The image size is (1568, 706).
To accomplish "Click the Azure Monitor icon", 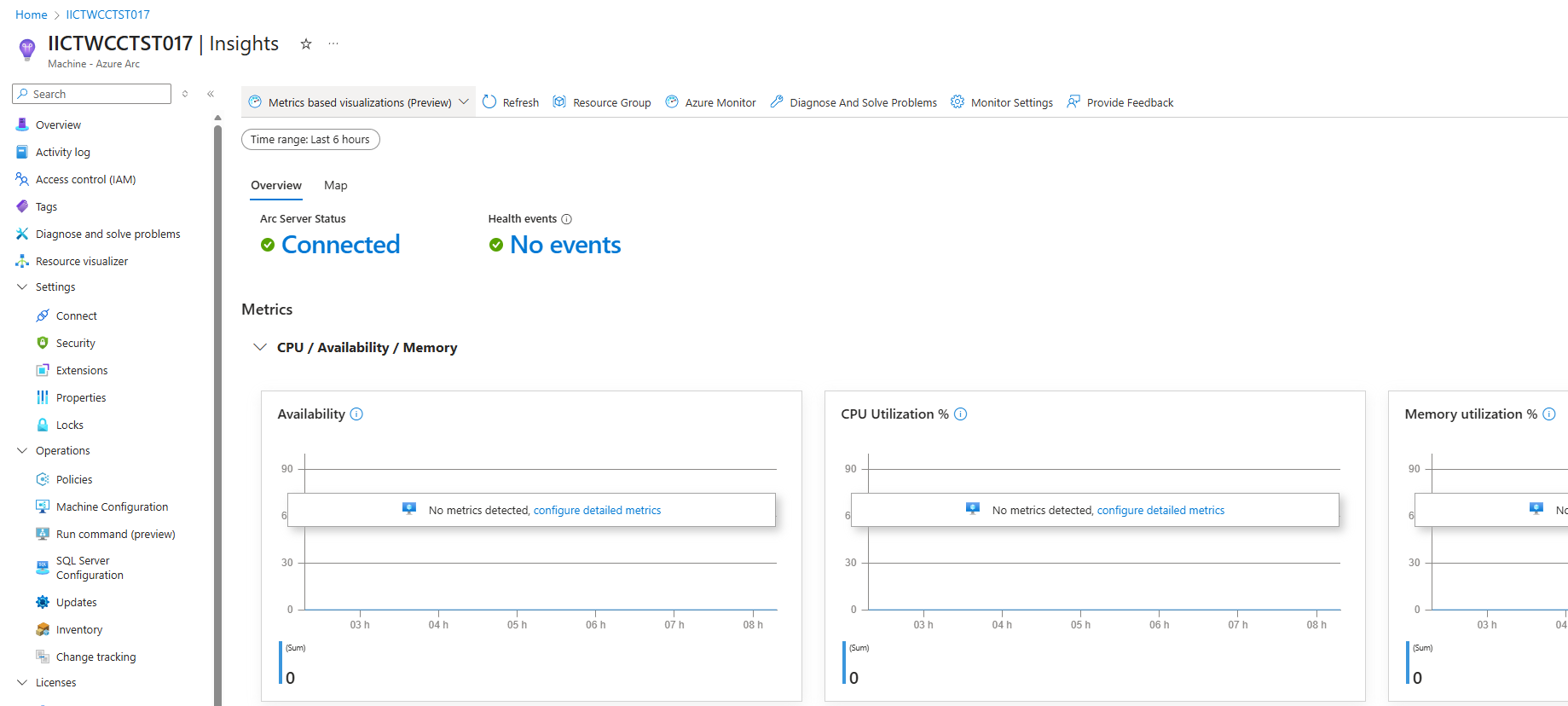I will 672,102.
